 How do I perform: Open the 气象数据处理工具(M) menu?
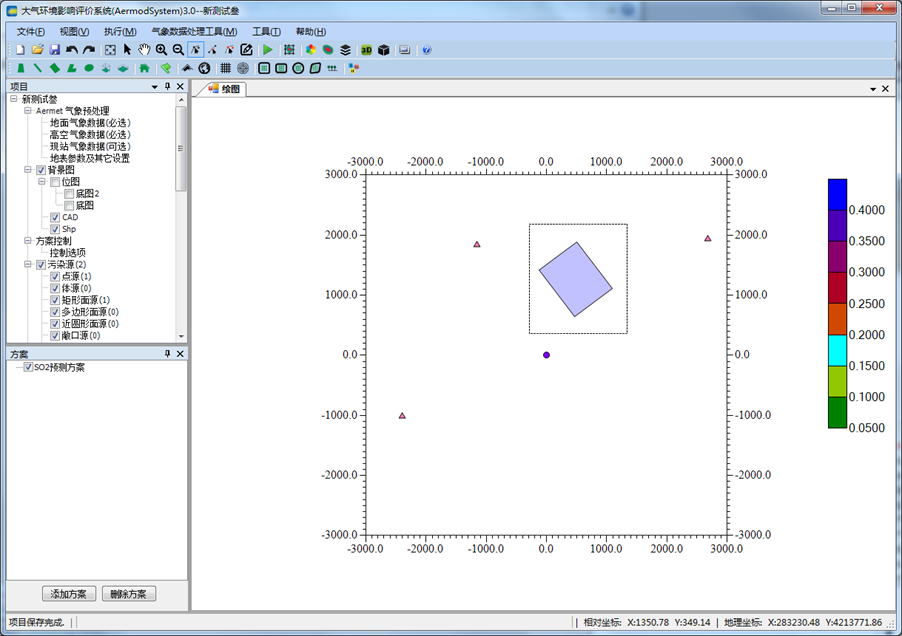tap(194, 31)
